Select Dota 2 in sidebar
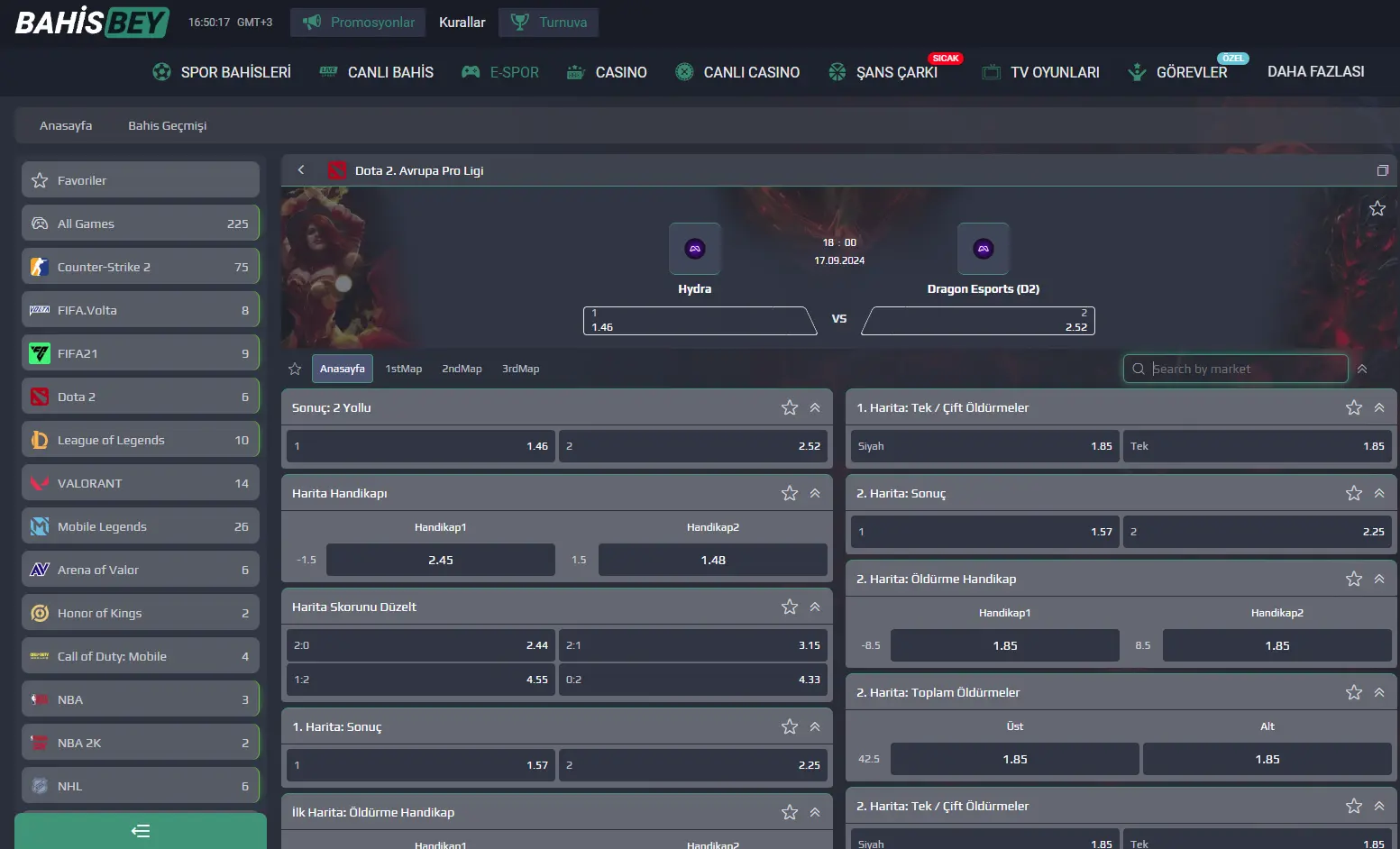This screenshot has width=1400, height=849. pyautogui.click(x=141, y=397)
